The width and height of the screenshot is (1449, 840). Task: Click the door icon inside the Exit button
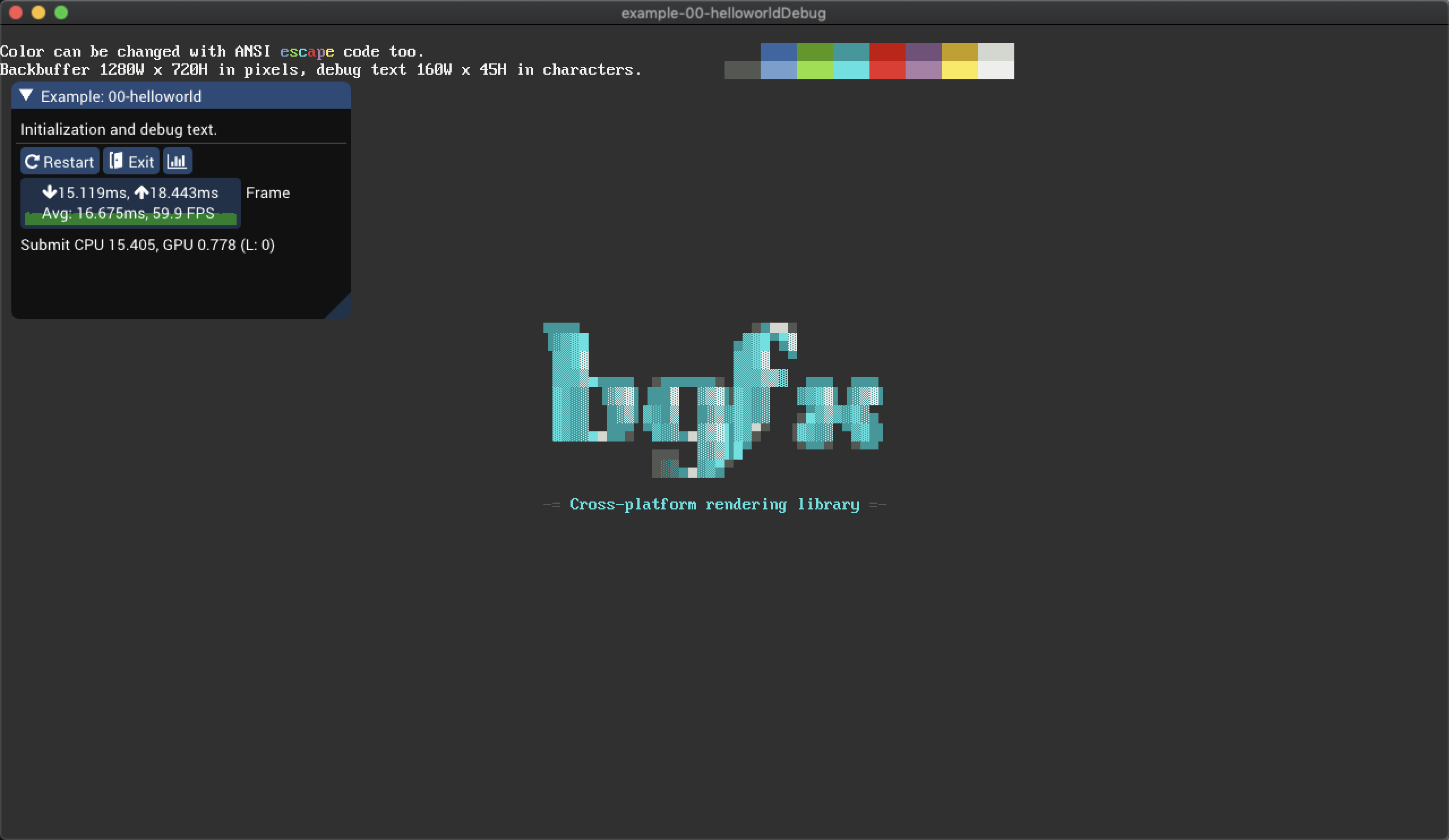[x=116, y=161]
